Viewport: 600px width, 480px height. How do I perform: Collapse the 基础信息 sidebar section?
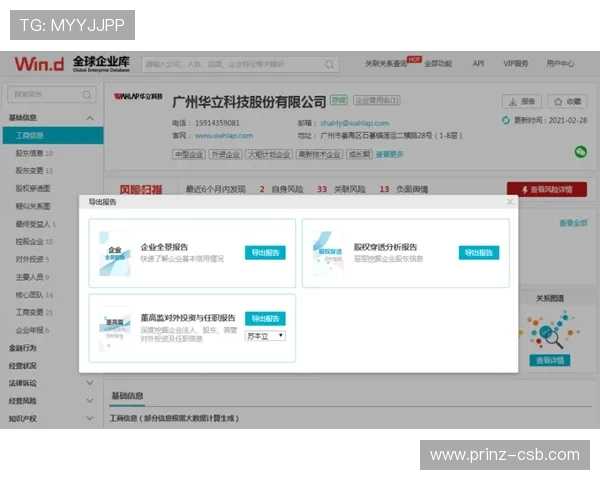(x=90, y=118)
